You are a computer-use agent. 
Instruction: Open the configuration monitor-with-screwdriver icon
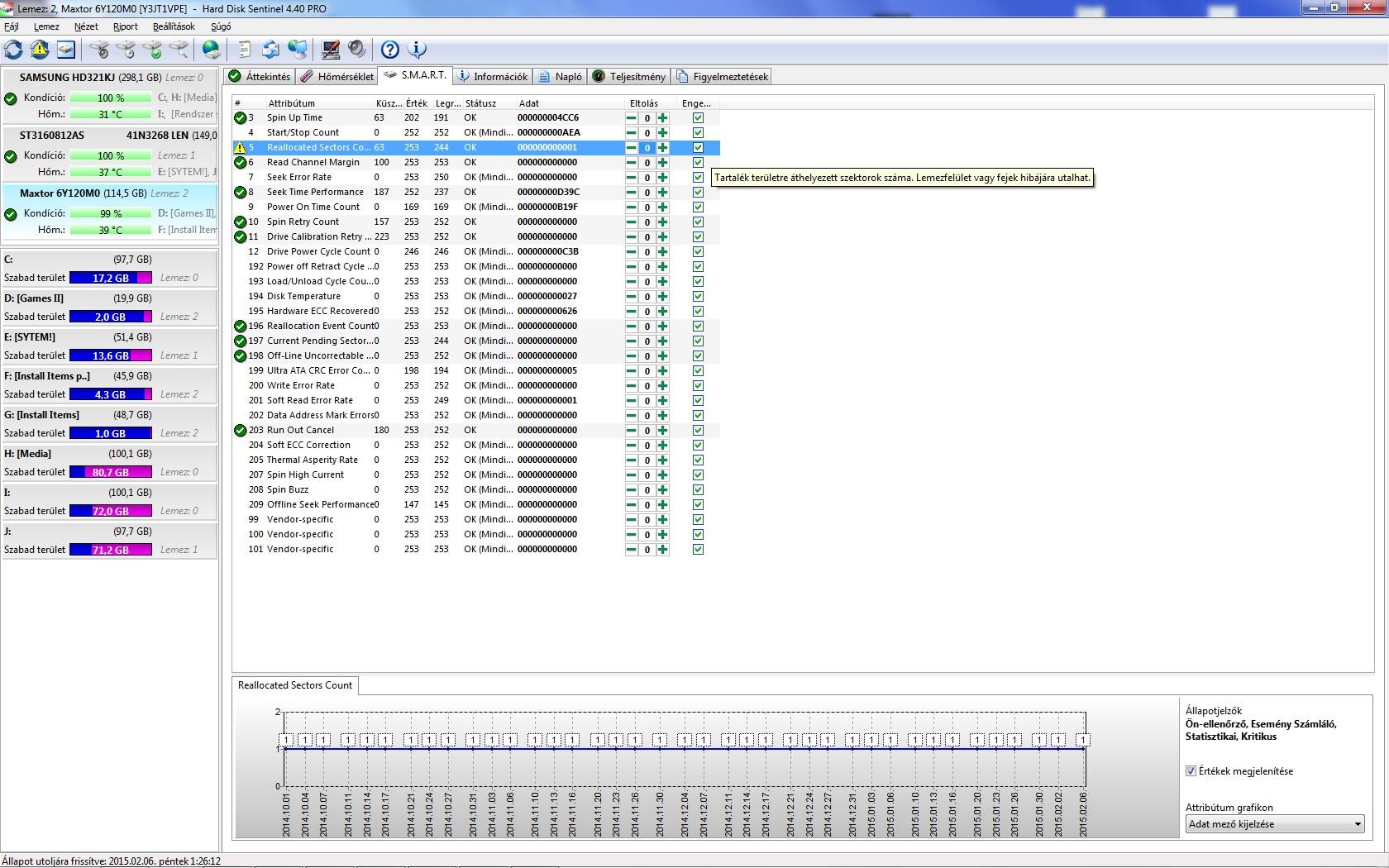tap(331, 50)
